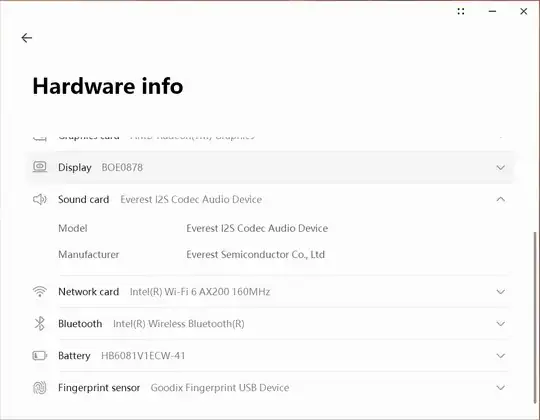Click Intel(R) Wi-Fi 6 AX200 160MHz text
The width and height of the screenshot is (540, 420).
click(200, 292)
